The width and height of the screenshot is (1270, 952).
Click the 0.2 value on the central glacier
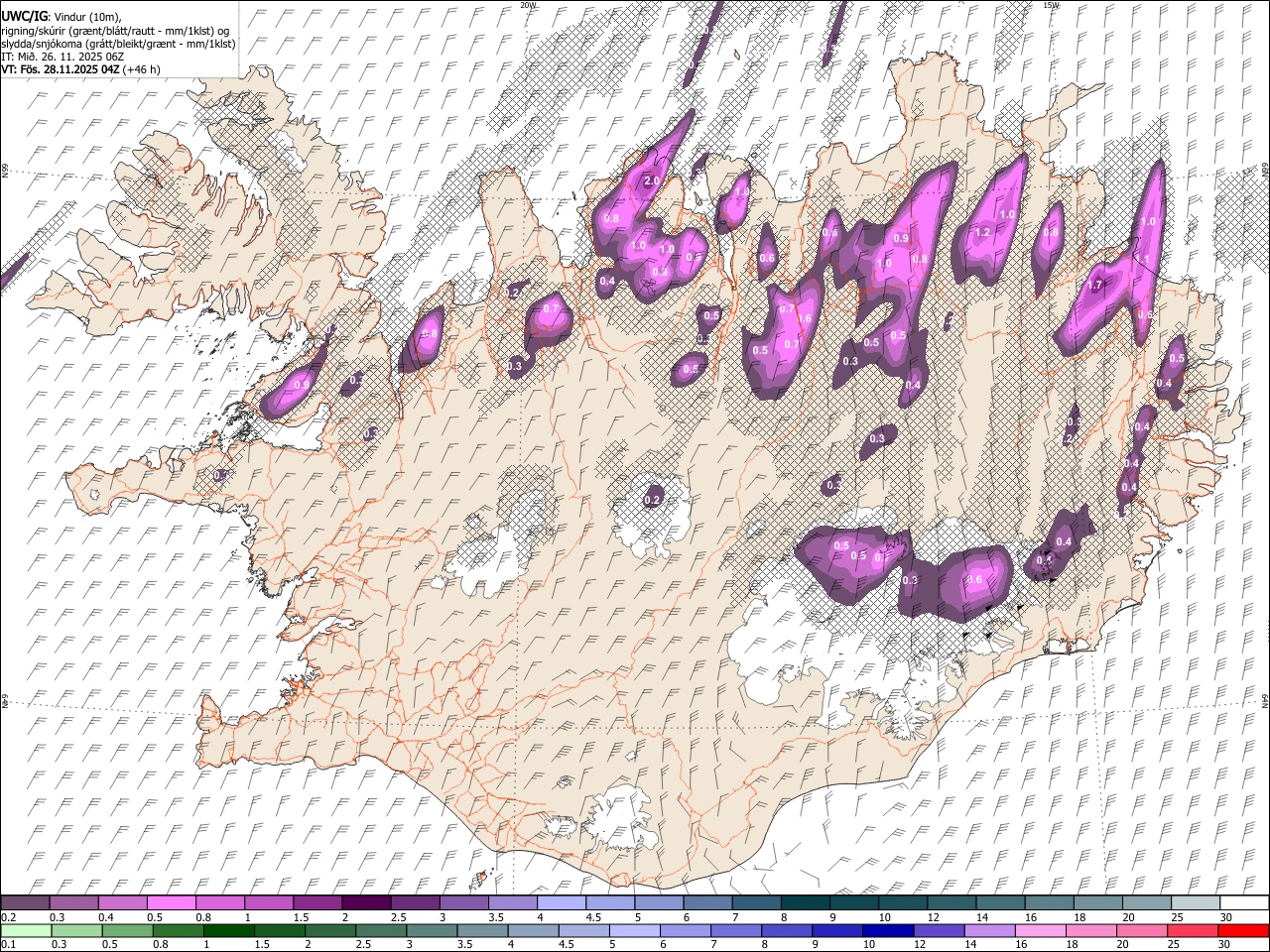coord(652,500)
